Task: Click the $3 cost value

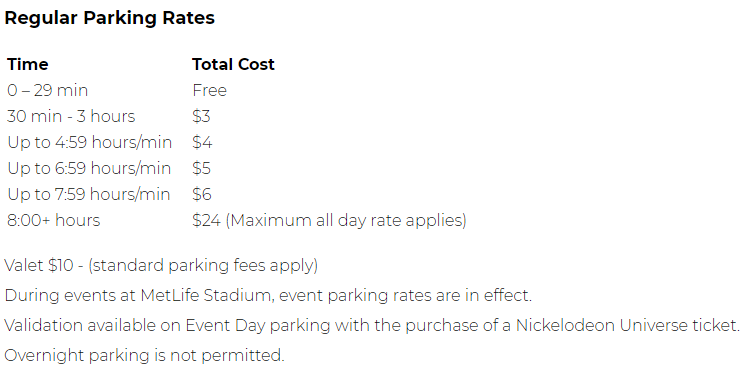Action: click(201, 116)
